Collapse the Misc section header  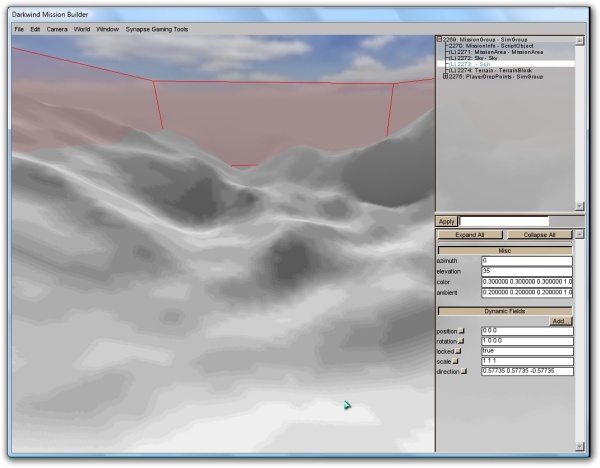coord(504,250)
